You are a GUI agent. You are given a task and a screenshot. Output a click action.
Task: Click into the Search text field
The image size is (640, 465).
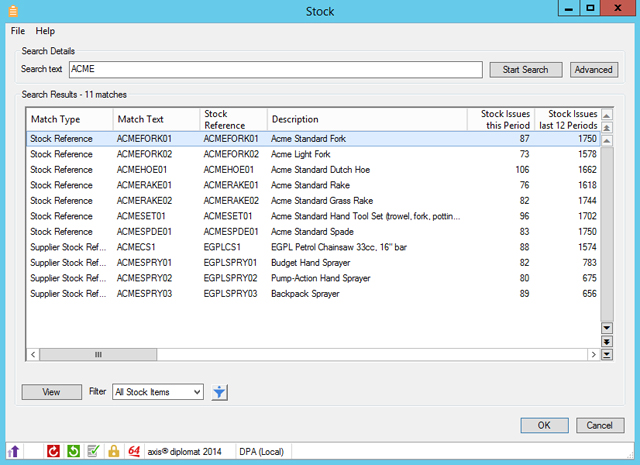[x=276, y=69]
